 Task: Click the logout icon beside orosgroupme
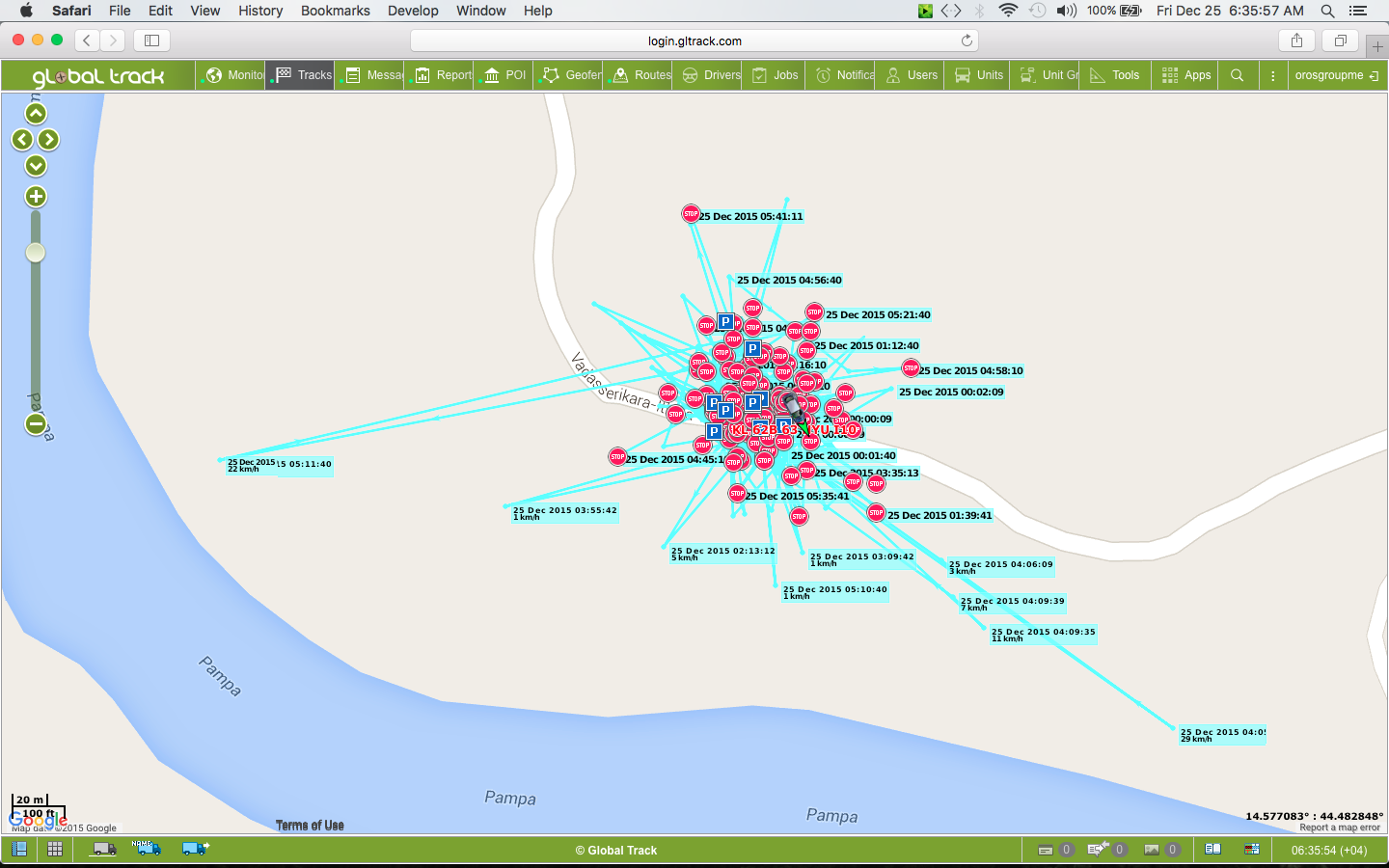[x=1374, y=75]
